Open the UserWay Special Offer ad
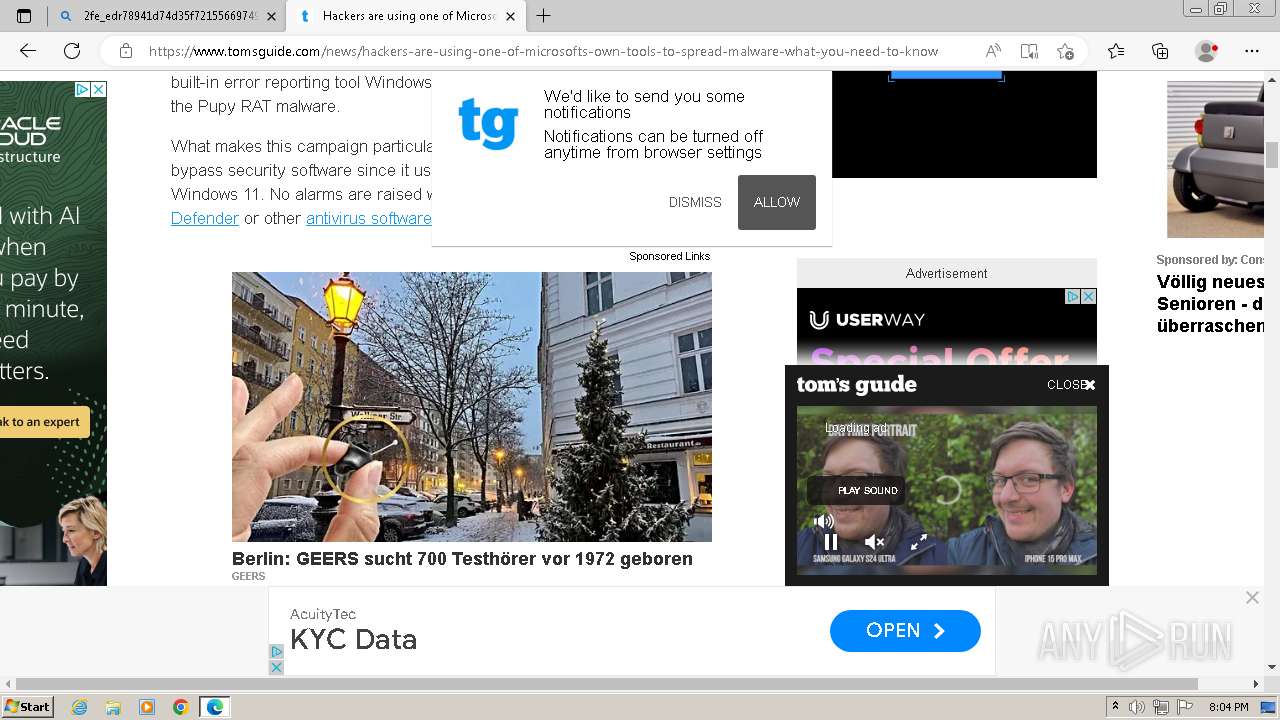 tap(947, 327)
